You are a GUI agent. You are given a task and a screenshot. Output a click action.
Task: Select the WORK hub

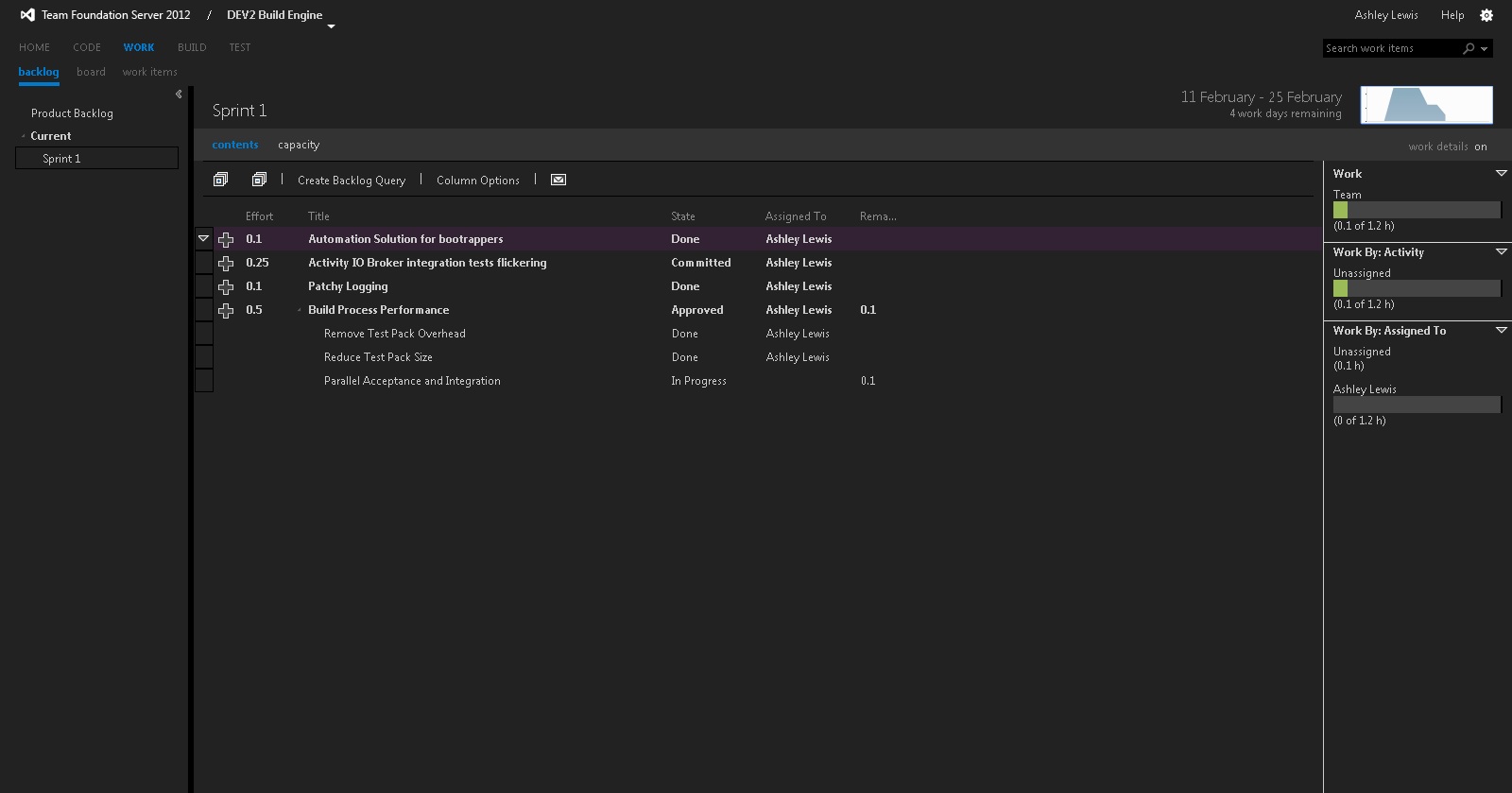[x=139, y=47]
